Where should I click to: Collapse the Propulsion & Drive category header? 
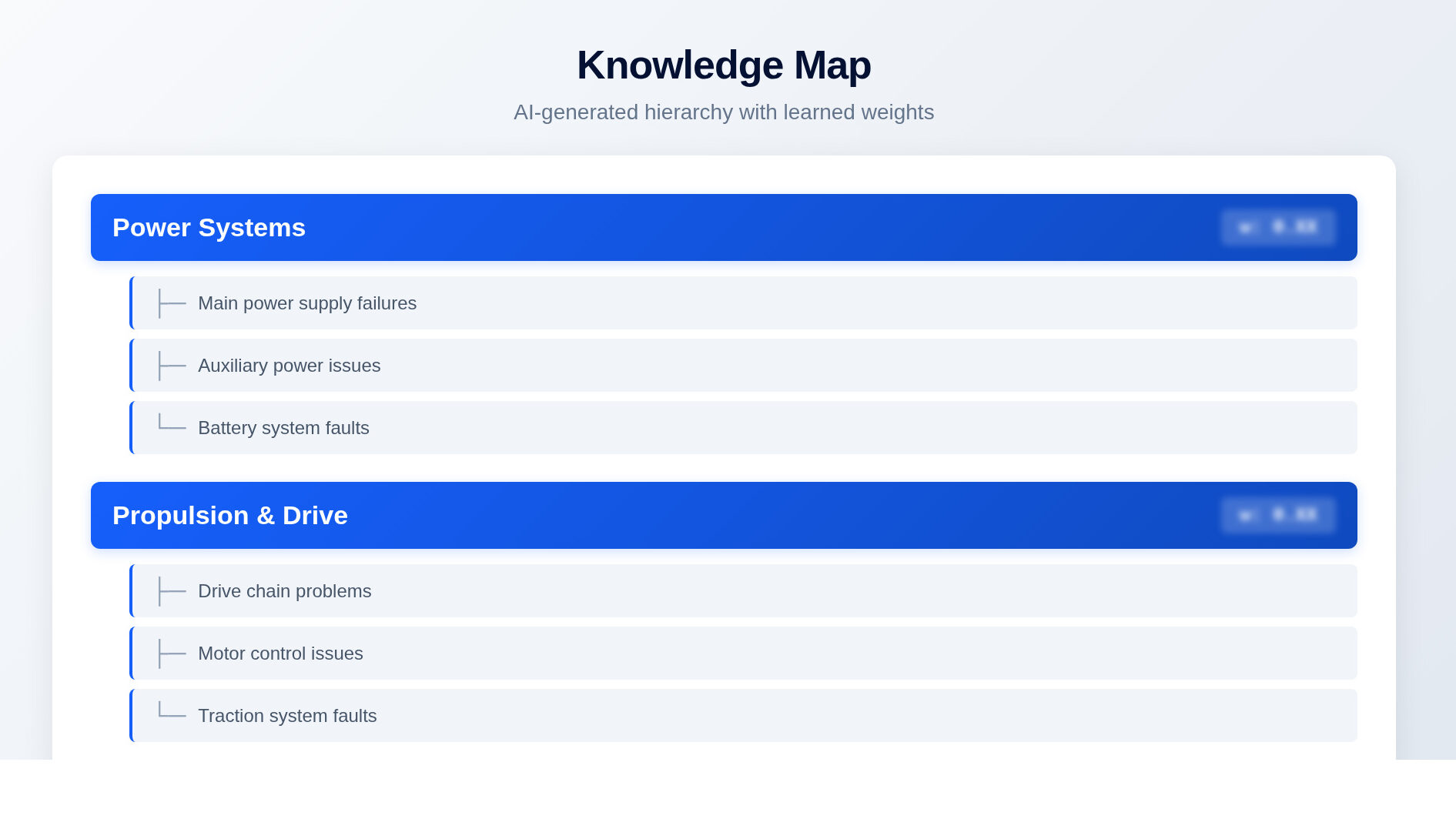(723, 516)
